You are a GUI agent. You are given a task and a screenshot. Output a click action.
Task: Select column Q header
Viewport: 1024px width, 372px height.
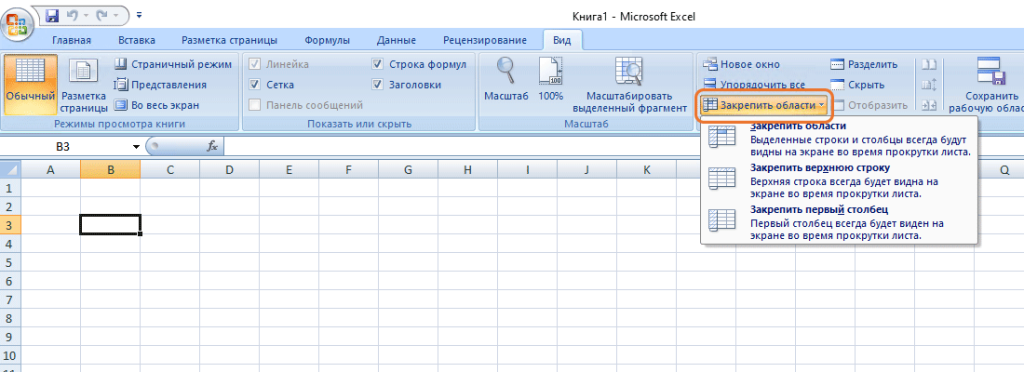(x=1004, y=170)
